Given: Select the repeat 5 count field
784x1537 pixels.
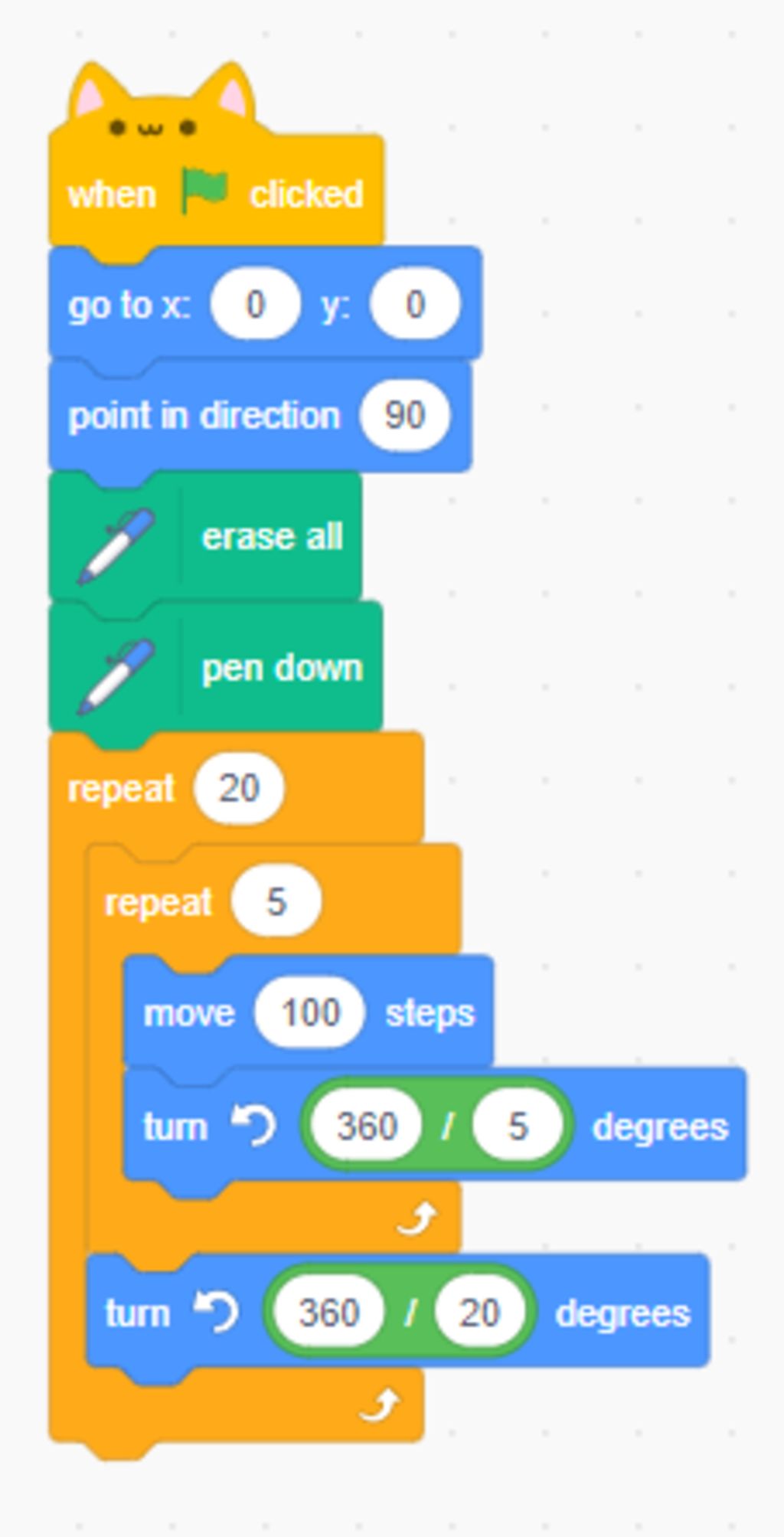Looking at the screenshot, I should tap(276, 902).
